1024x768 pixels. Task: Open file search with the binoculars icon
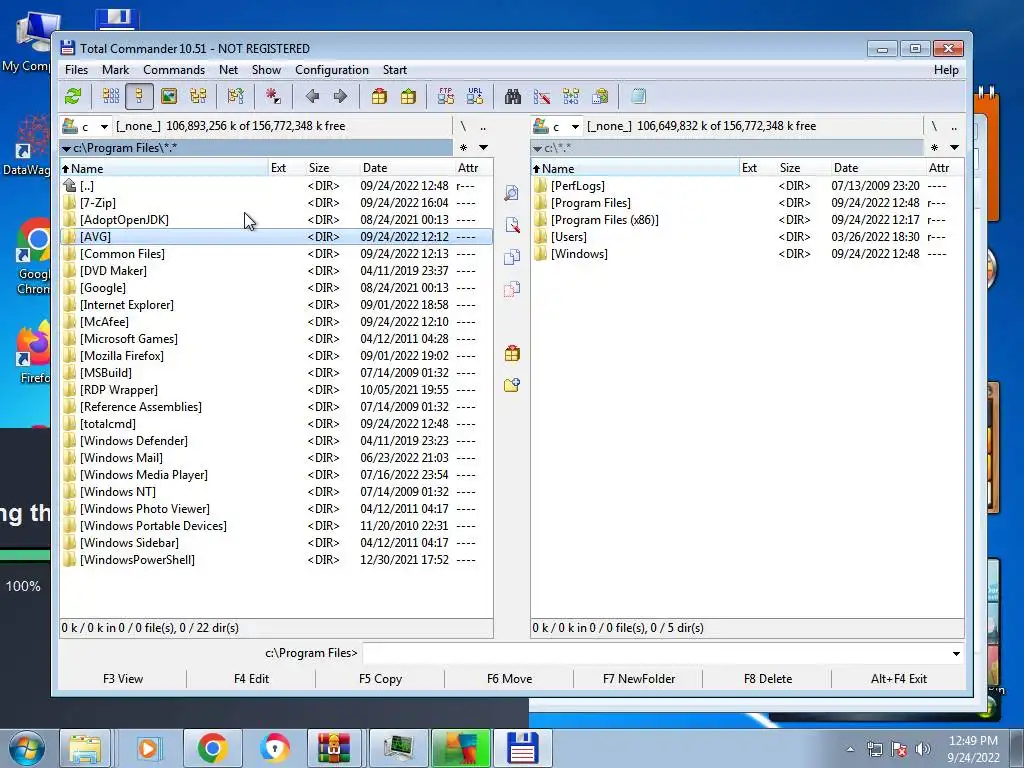513,97
